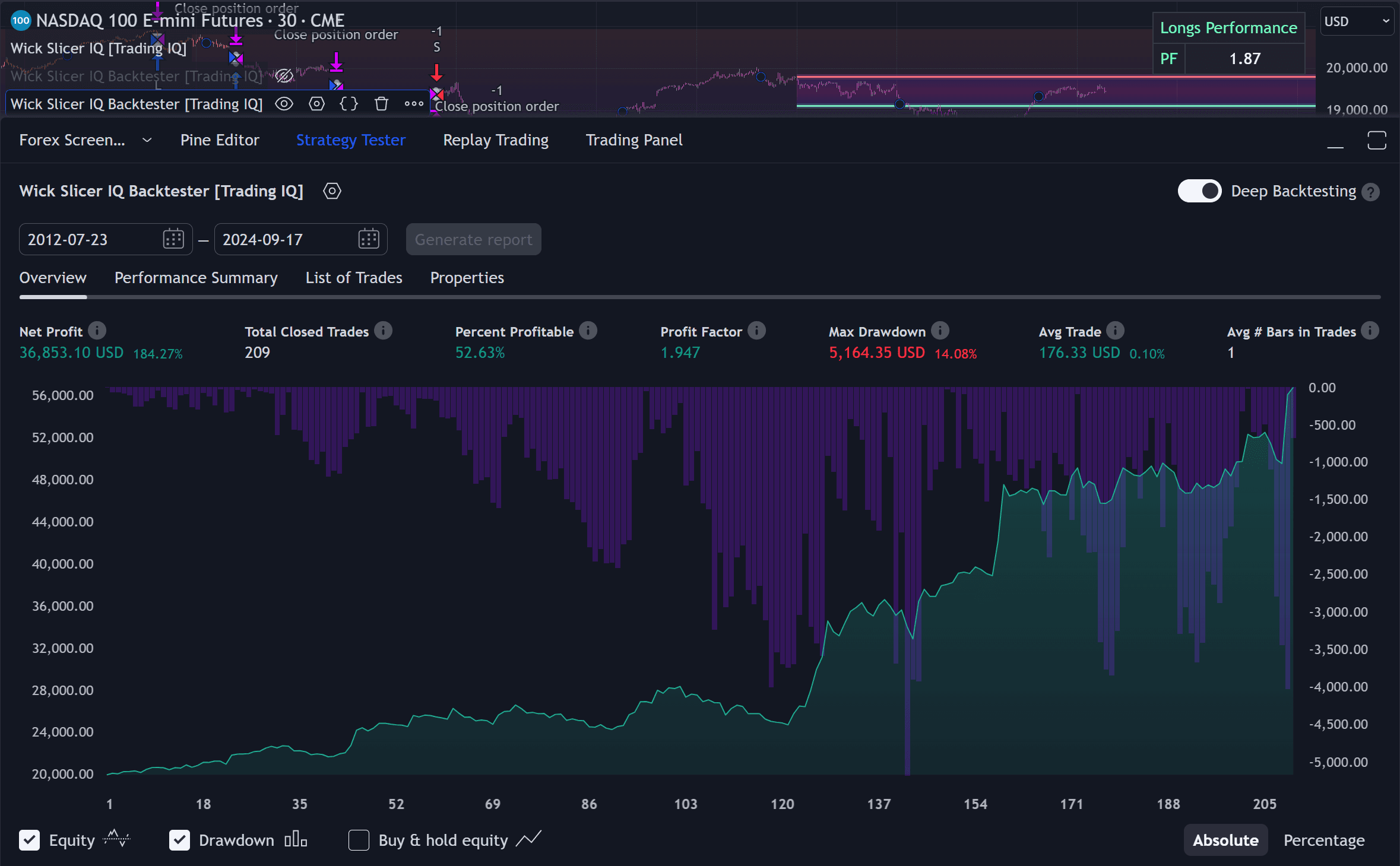This screenshot has width=1400, height=866.
Task: Click the 20,000.00 price scale label
Action: tap(1357, 68)
